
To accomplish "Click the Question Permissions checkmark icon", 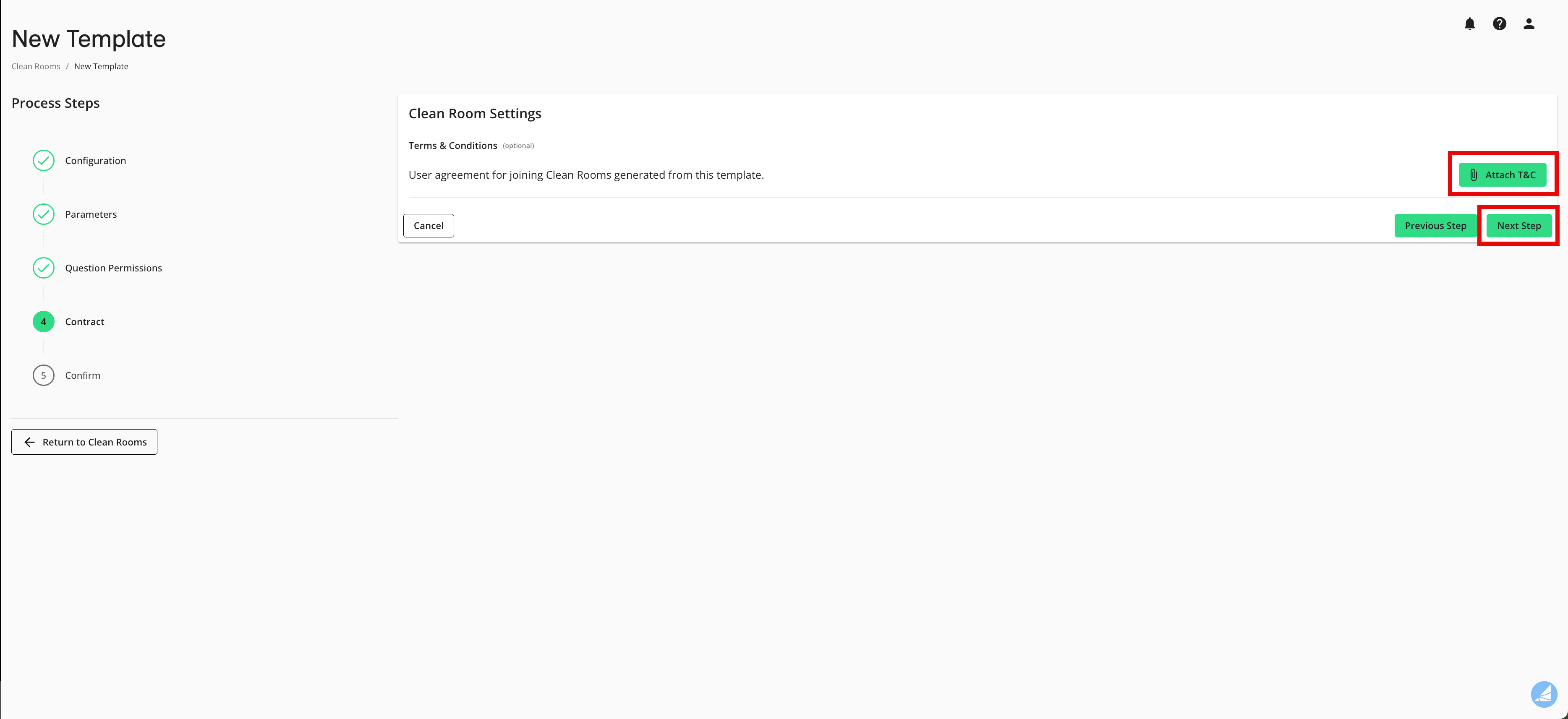I will 43,268.
